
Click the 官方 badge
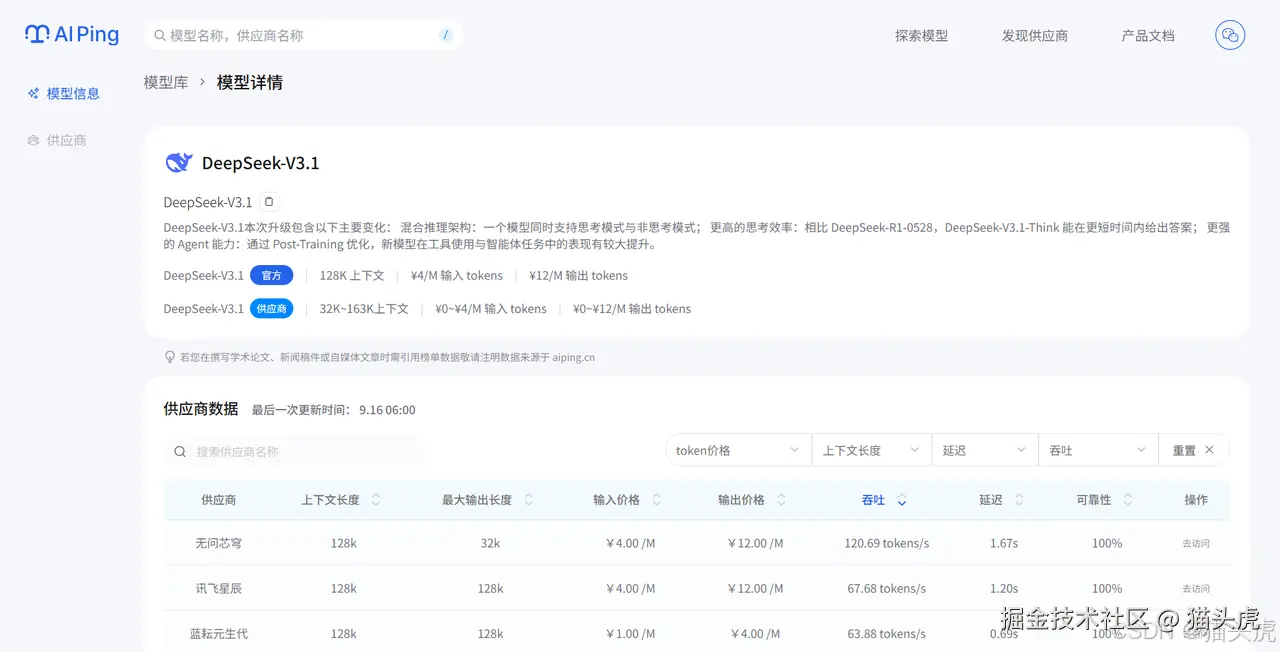tap(271, 275)
